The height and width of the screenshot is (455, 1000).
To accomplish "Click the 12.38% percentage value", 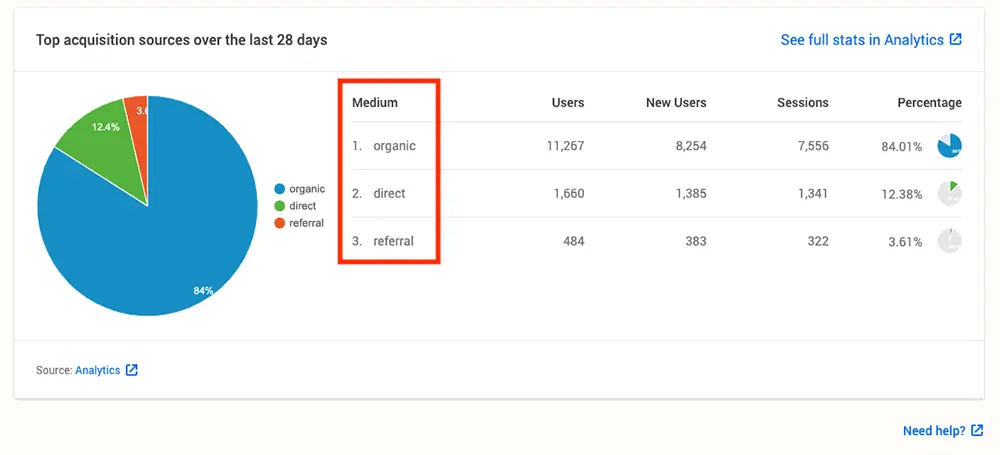I will [902, 195].
